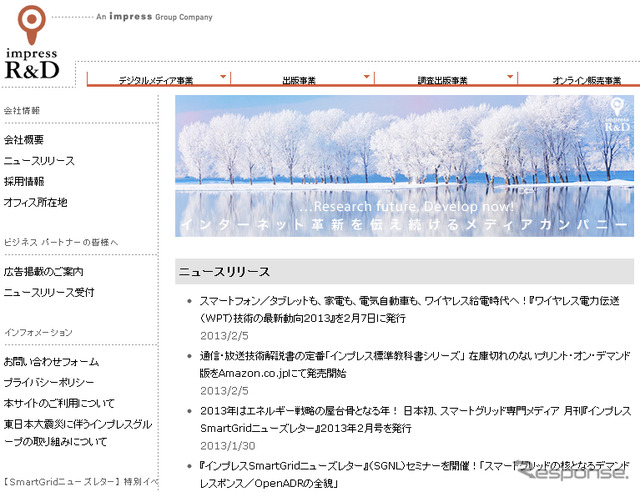Viewport: 640px width, 492px height.
Task: Click the R&D logo in the banner corner
Action: [617, 115]
